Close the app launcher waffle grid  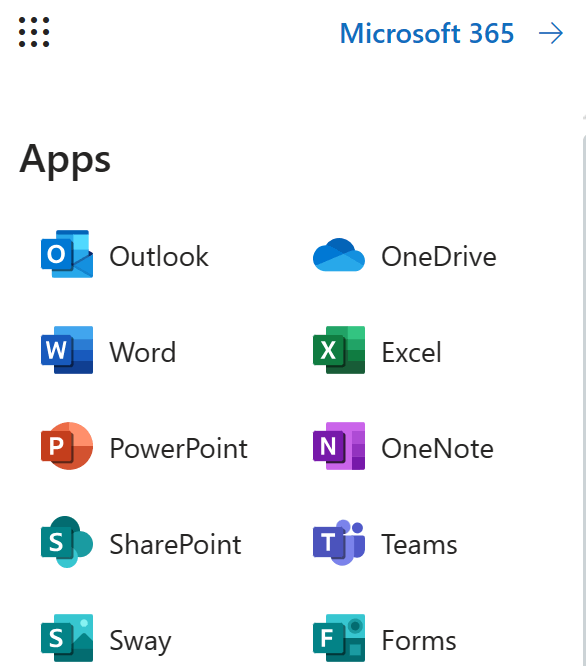coord(34,32)
